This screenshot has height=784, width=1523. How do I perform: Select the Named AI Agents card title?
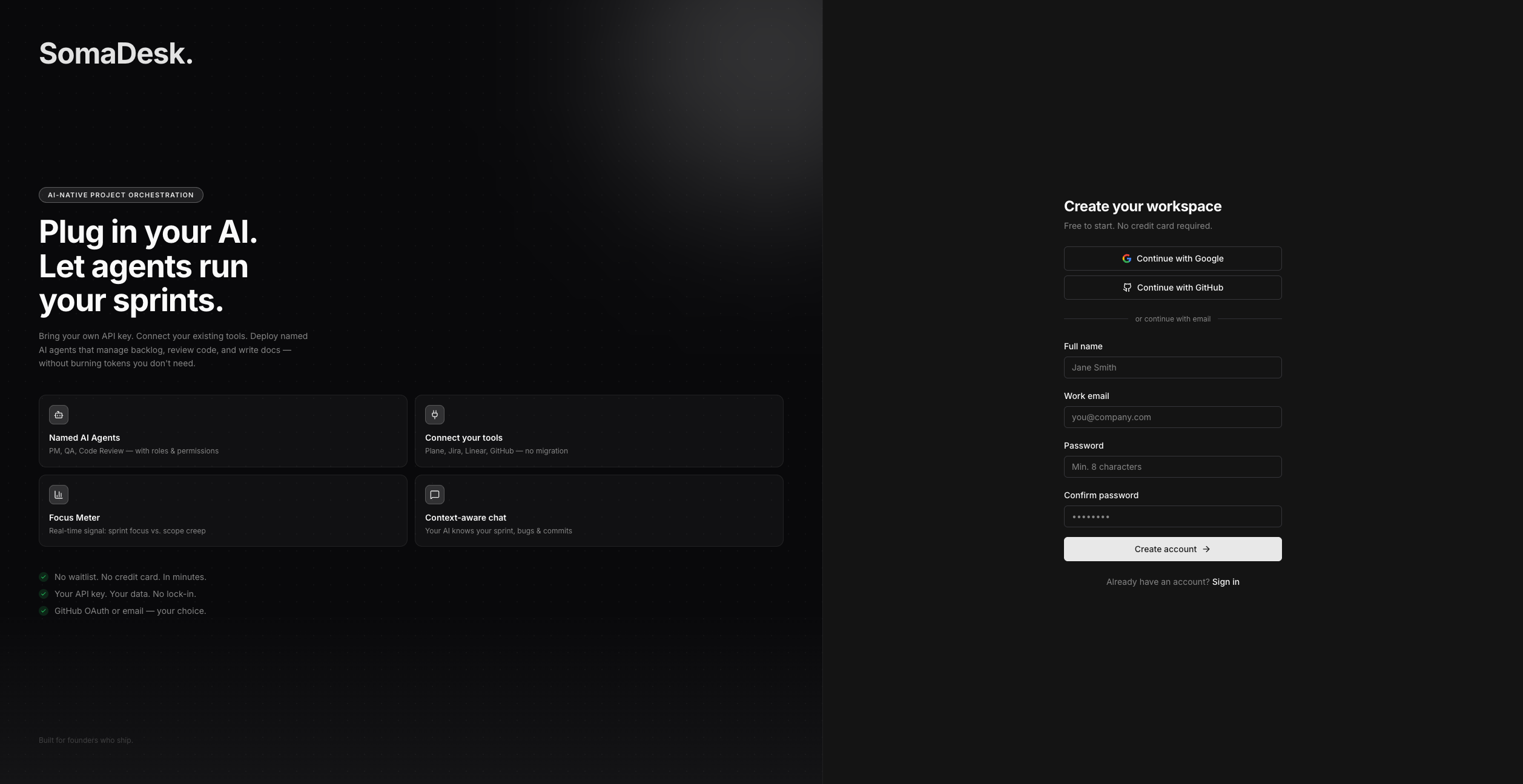[84, 438]
